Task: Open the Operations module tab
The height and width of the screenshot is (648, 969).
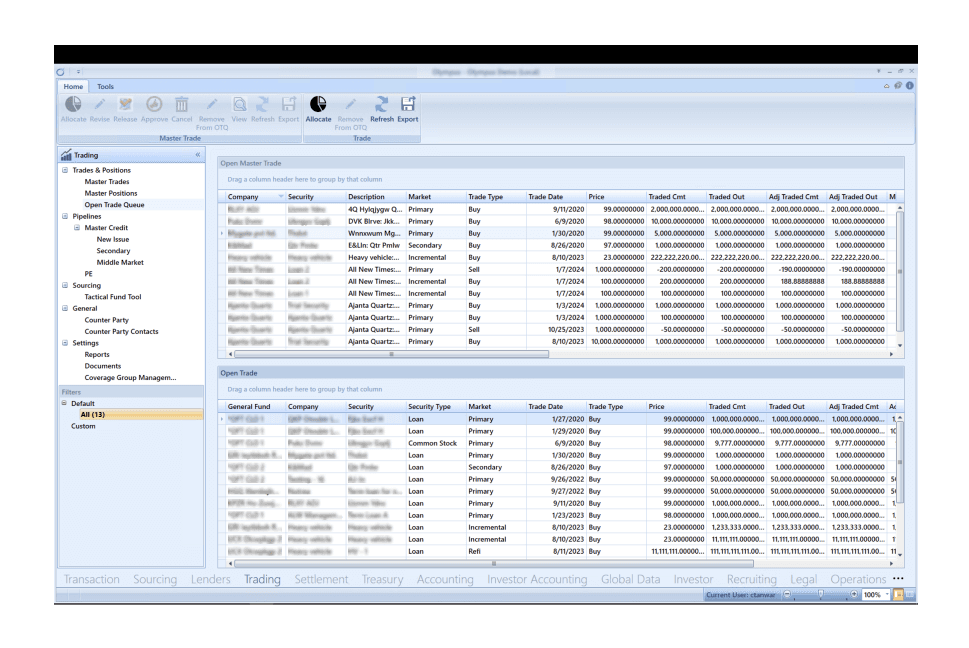Action: (858, 579)
